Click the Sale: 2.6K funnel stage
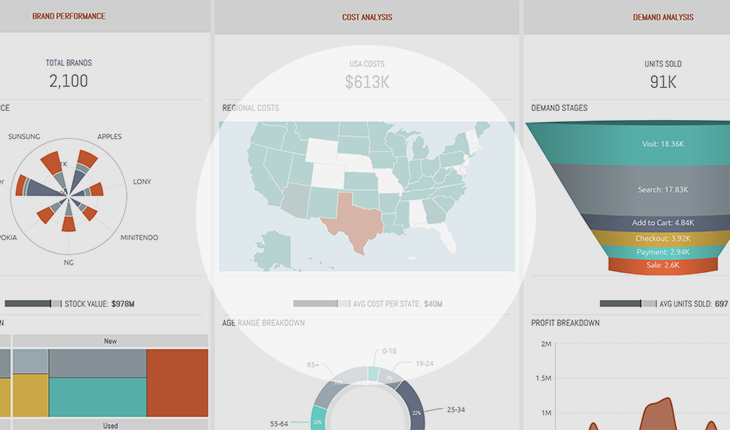Viewport: 730px width, 430px height. [x=663, y=265]
